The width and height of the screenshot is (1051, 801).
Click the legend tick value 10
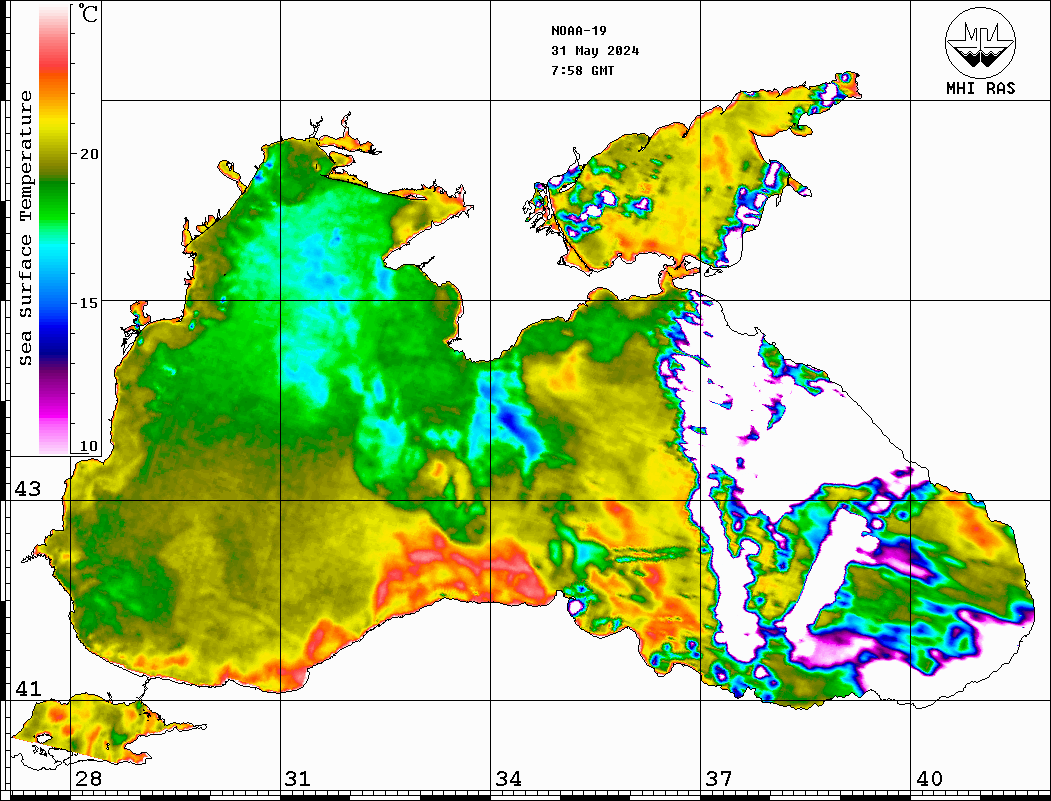pyautogui.click(x=88, y=446)
